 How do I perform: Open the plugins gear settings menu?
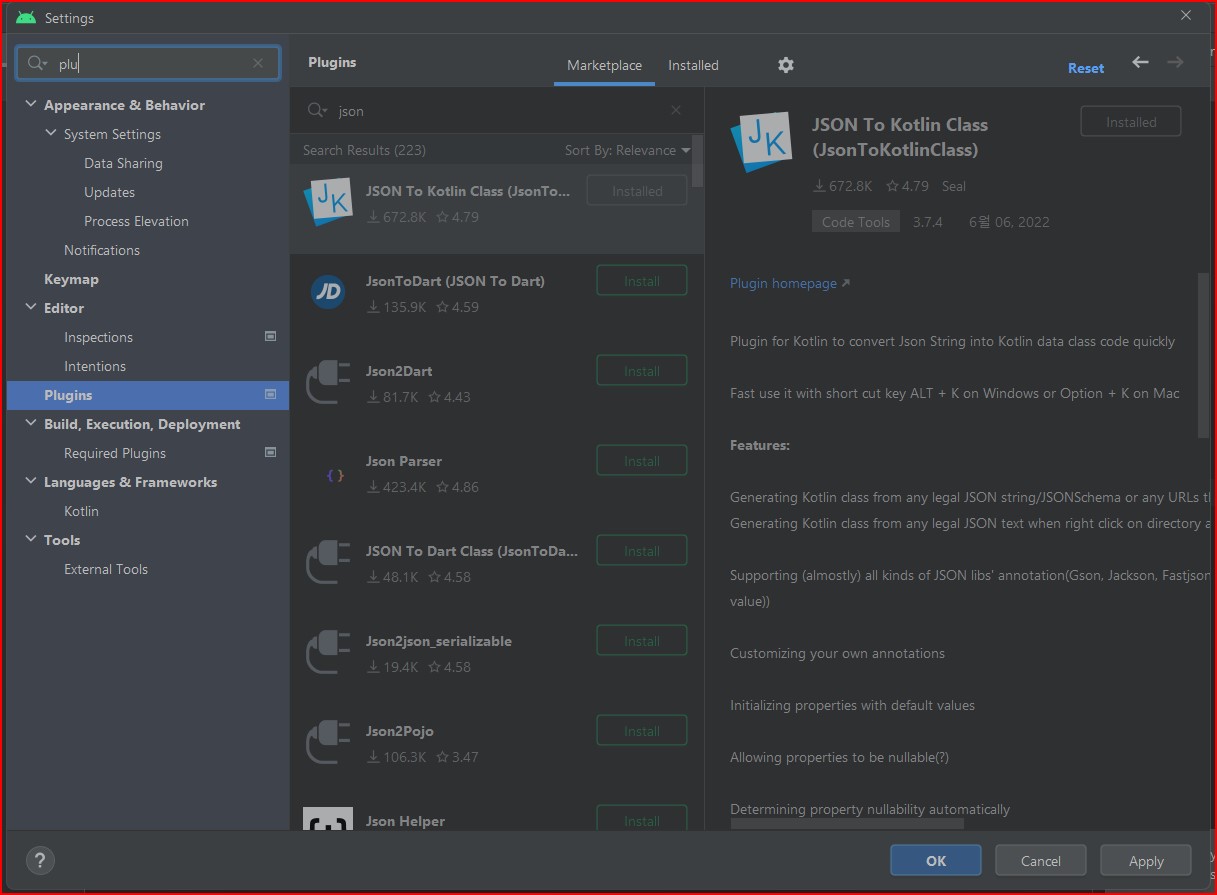pos(786,65)
